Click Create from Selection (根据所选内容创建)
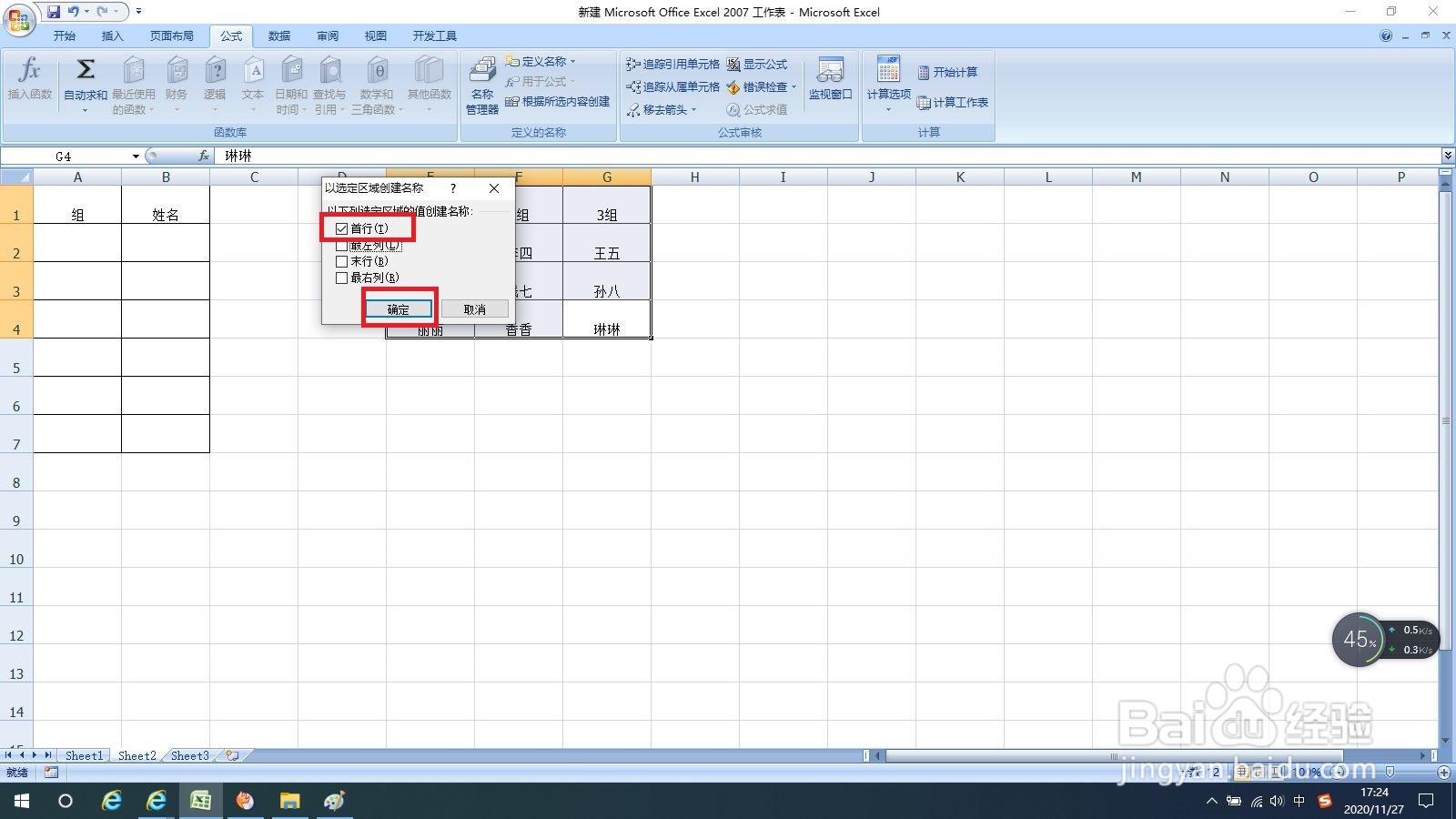Screen dimensions: 1456x819 click(x=558, y=101)
